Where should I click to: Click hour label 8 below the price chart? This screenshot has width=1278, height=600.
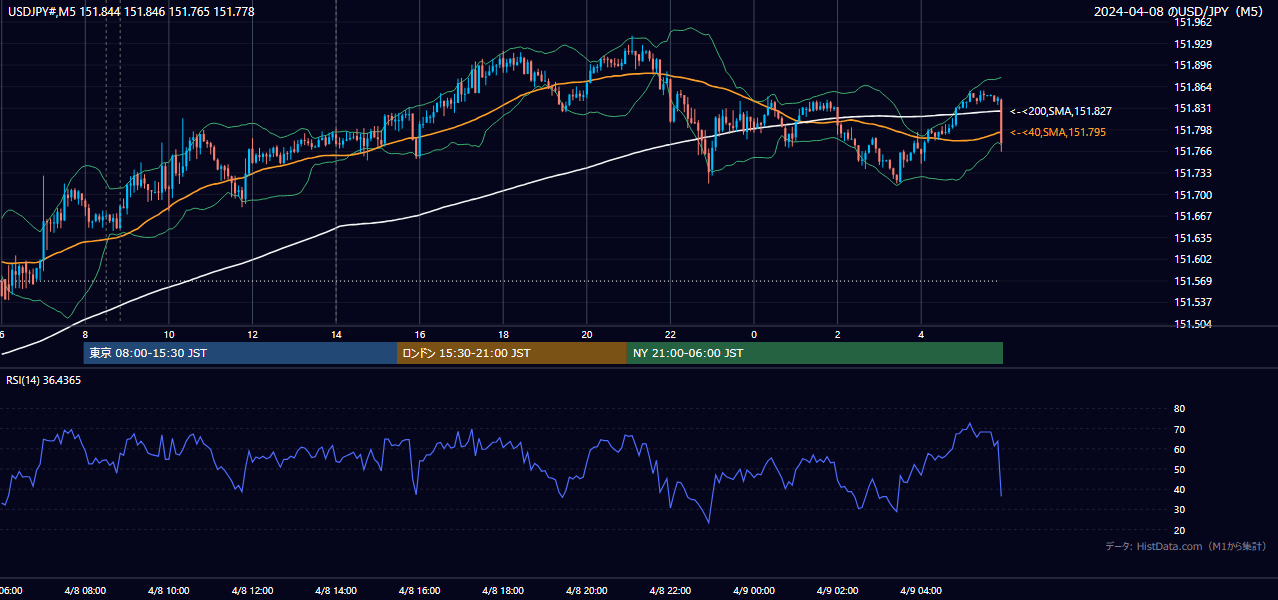tap(86, 334)
